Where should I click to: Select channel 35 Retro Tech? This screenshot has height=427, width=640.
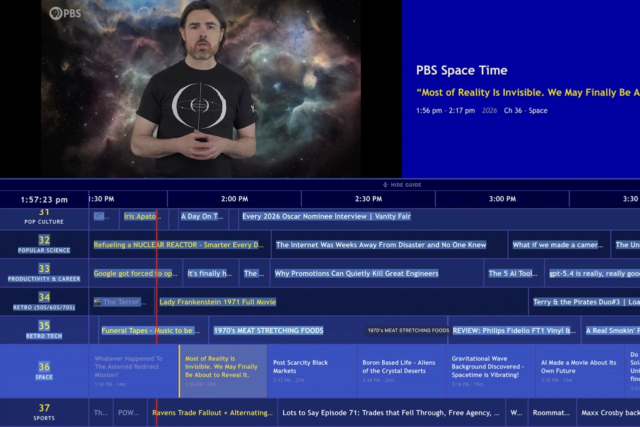tap(44, 330)
